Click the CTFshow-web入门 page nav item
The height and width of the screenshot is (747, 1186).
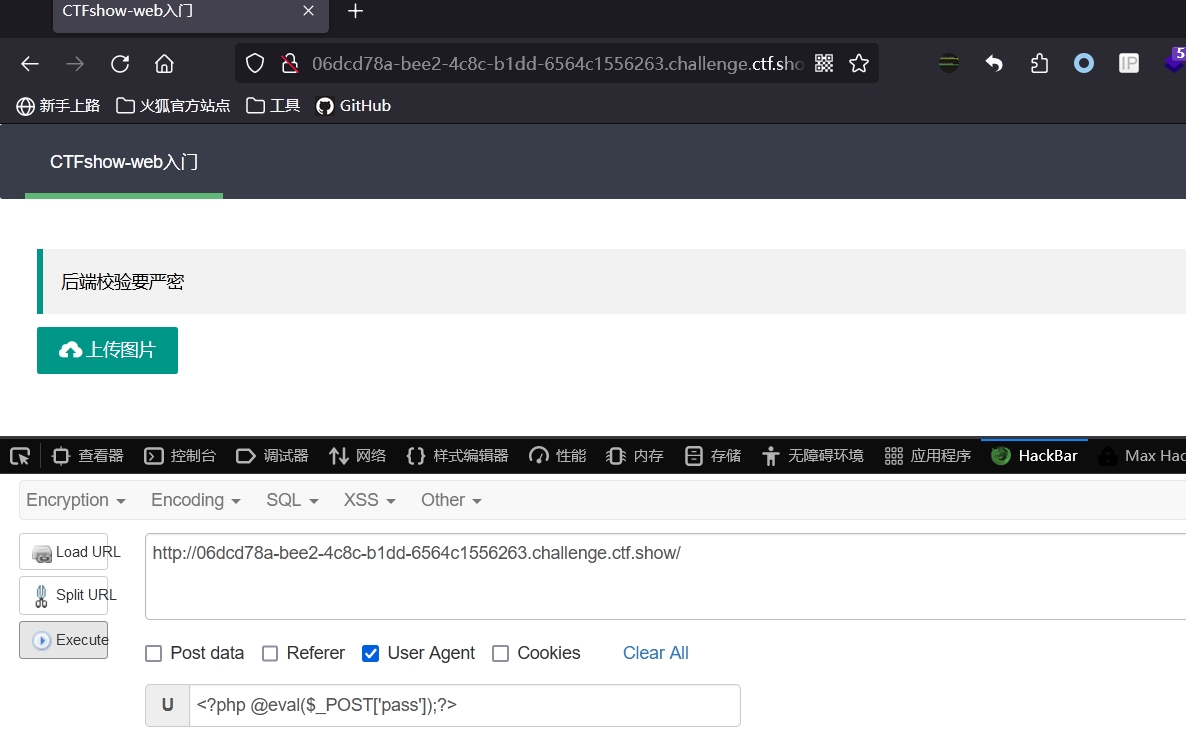coord(124,162)
